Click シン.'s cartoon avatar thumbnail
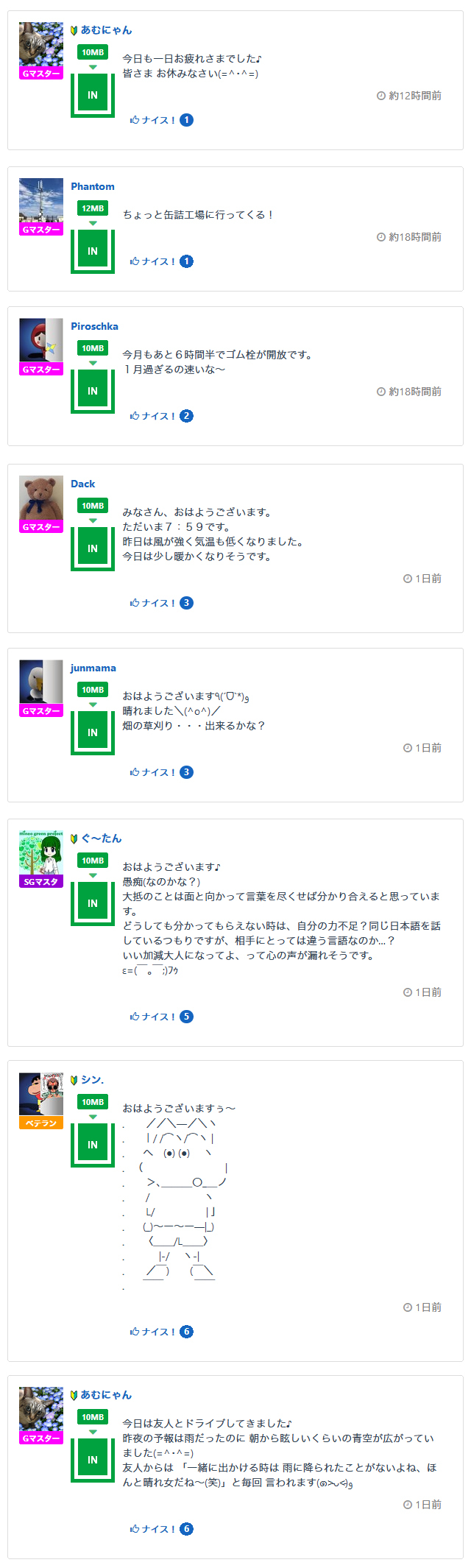This screenshot has height=1568, width=471. click(x=41, y=1094)
